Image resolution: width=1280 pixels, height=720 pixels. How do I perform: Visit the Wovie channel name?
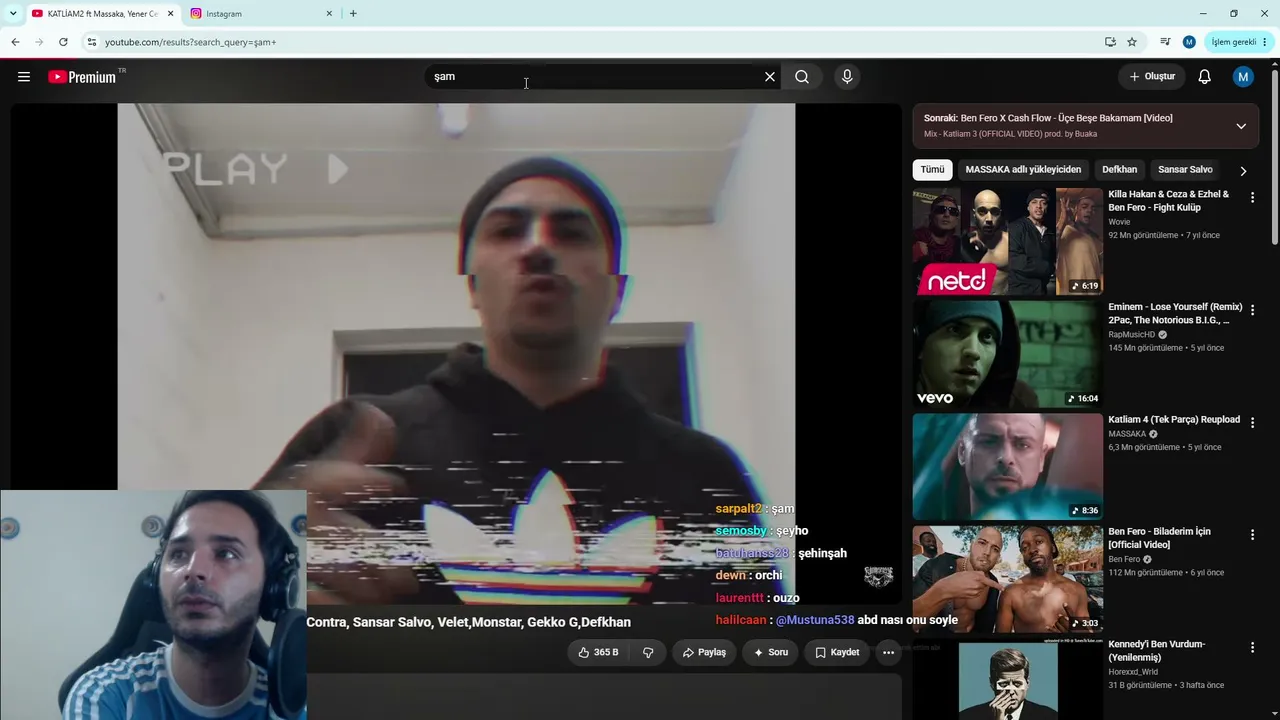pyautogui.click(x=1119, y=222)
